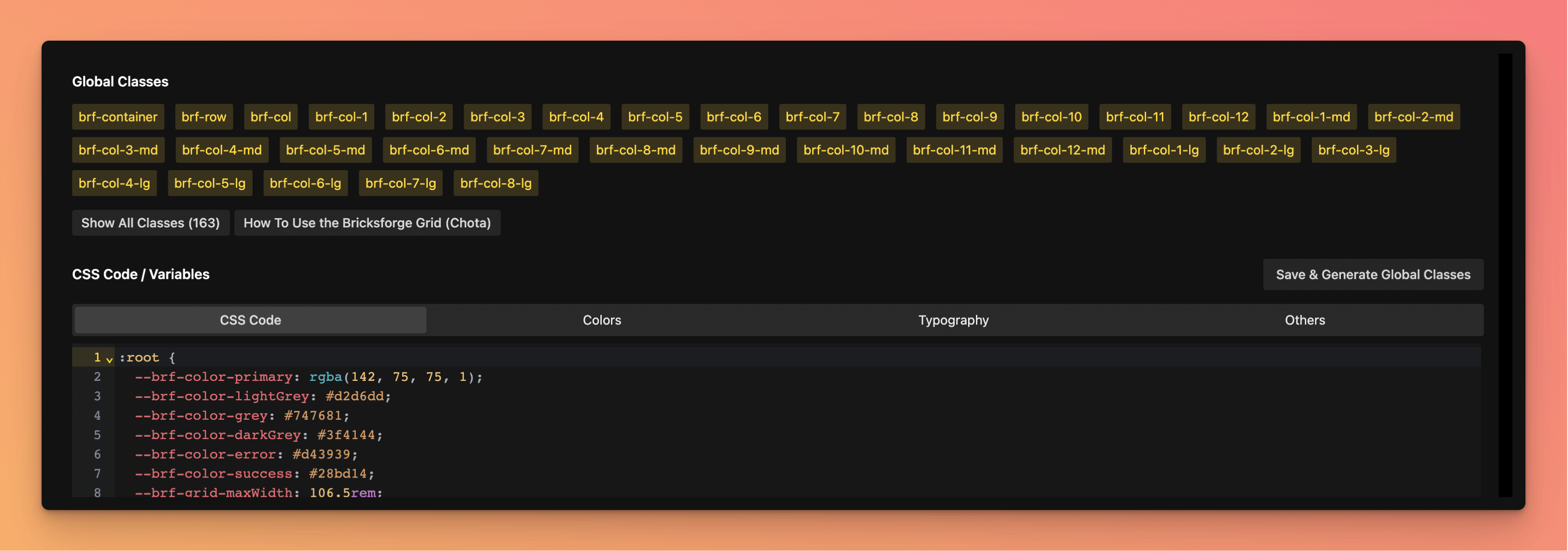1568x551 pixels.
Task: Switch to the CSS Code tab
Action: (250, 320)
